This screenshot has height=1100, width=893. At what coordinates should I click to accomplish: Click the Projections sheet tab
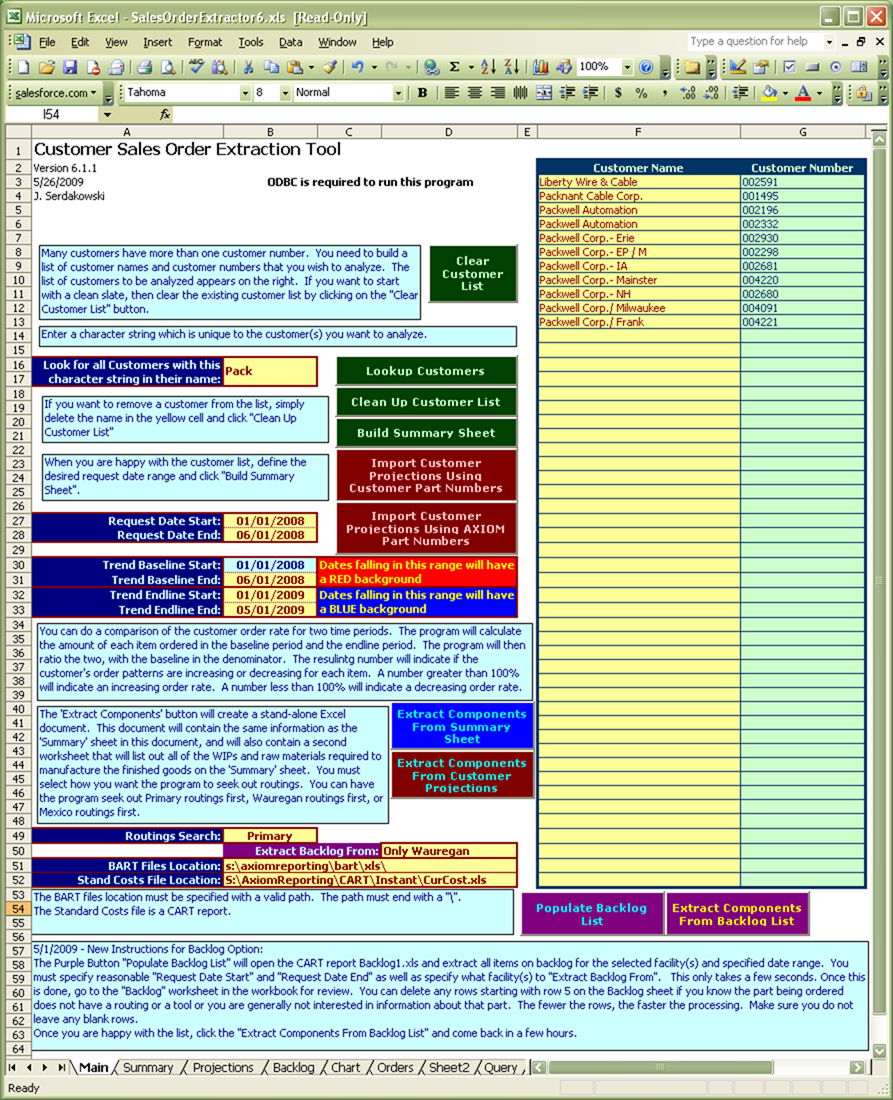click(223, 1068)
